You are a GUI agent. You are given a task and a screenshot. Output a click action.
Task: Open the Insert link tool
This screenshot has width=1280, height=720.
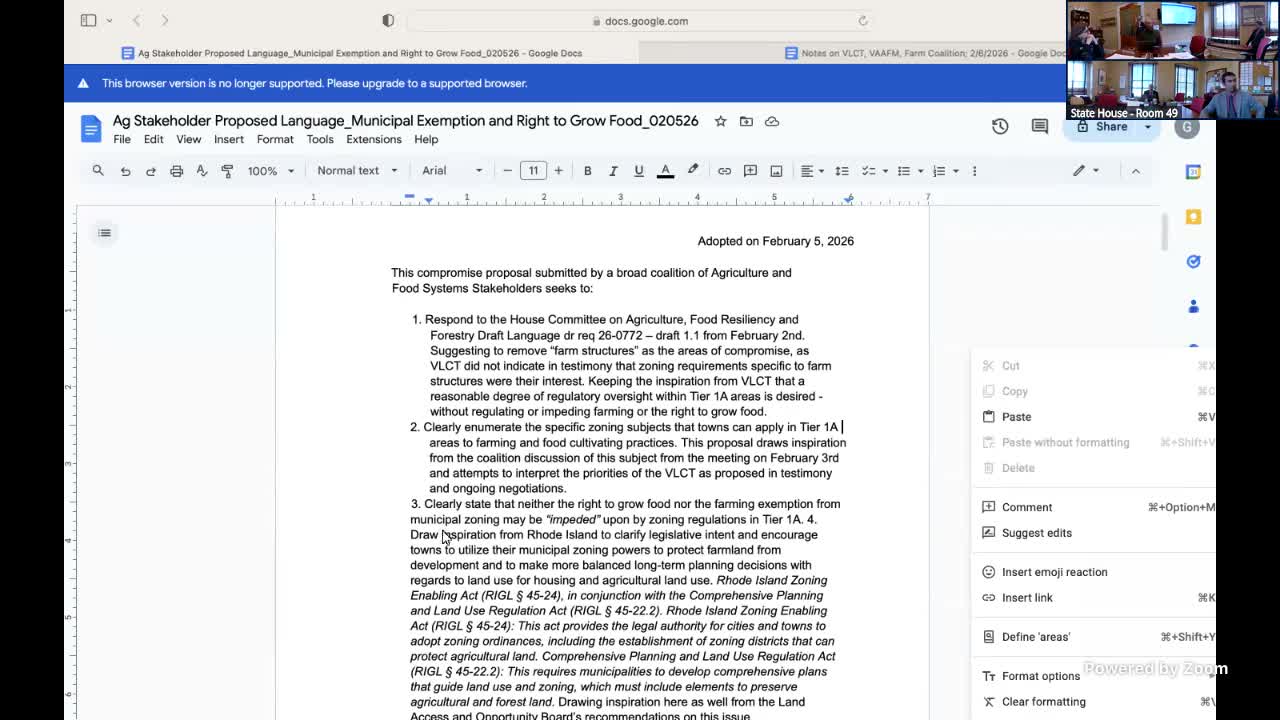(x=724, y=171)
